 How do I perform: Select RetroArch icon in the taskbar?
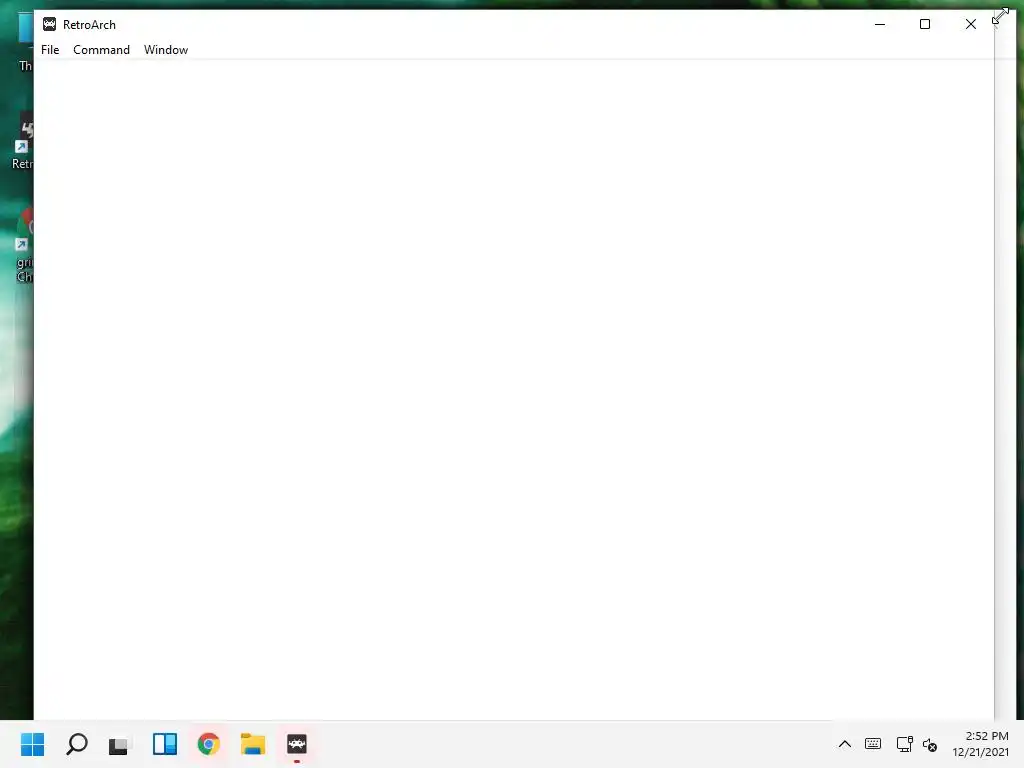pyautogui.click(x=296, y=744)
